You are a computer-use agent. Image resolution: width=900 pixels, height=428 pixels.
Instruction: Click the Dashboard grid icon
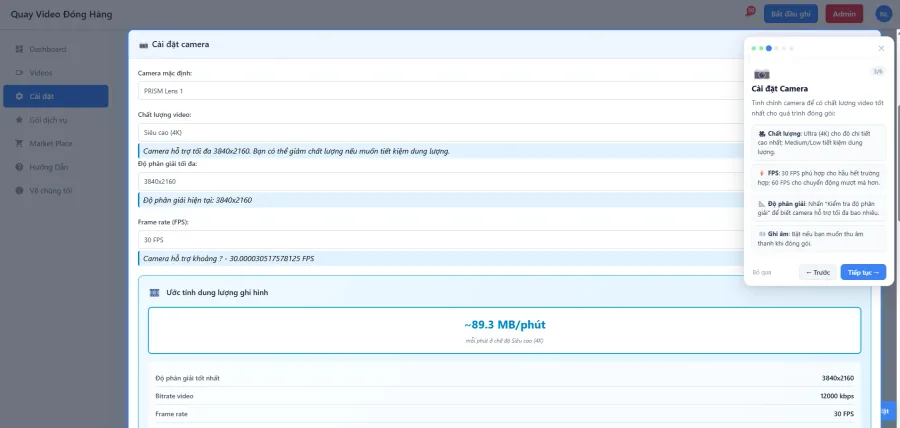(x=19, y=49)
